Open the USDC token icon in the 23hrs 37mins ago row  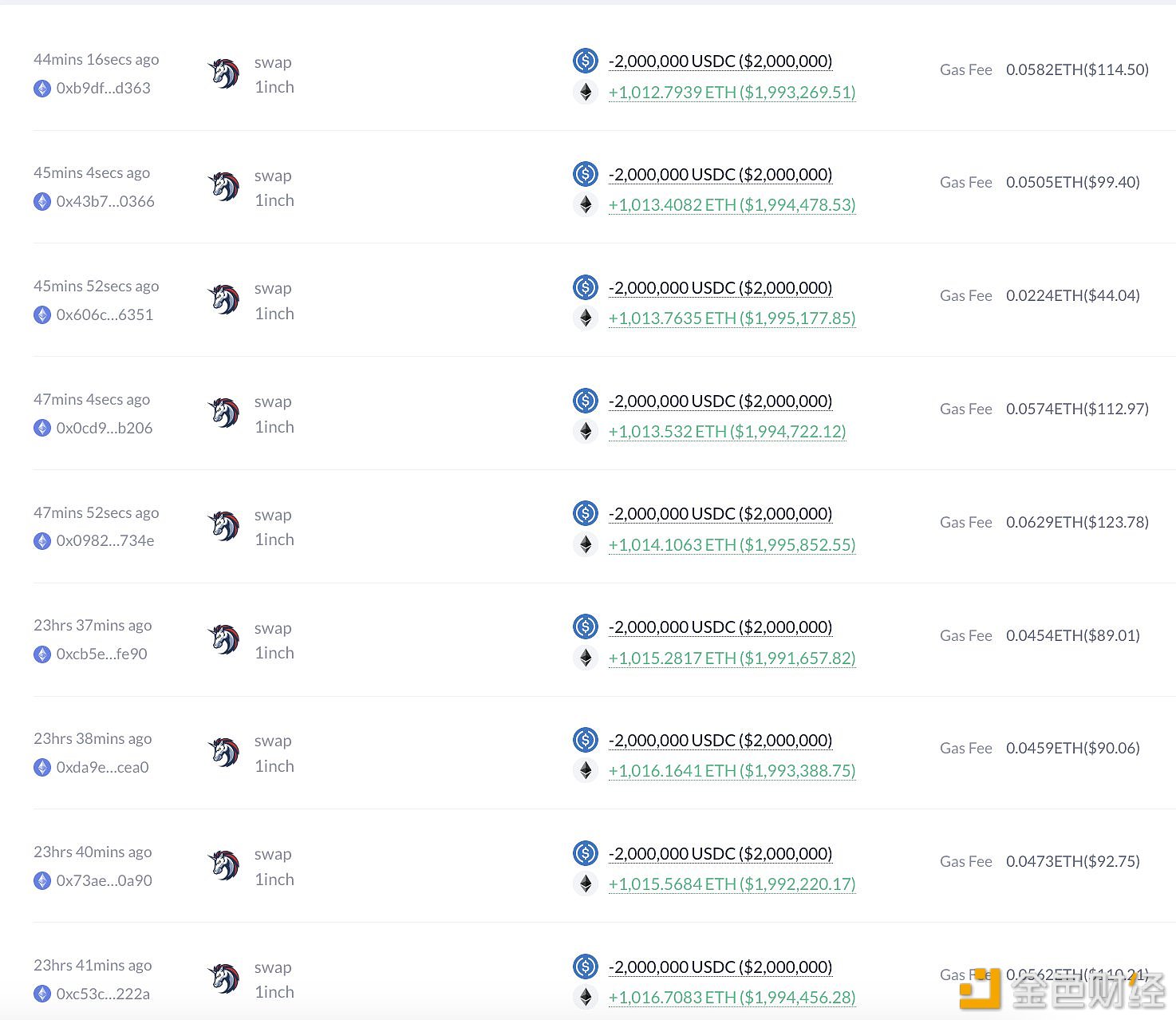586,627
